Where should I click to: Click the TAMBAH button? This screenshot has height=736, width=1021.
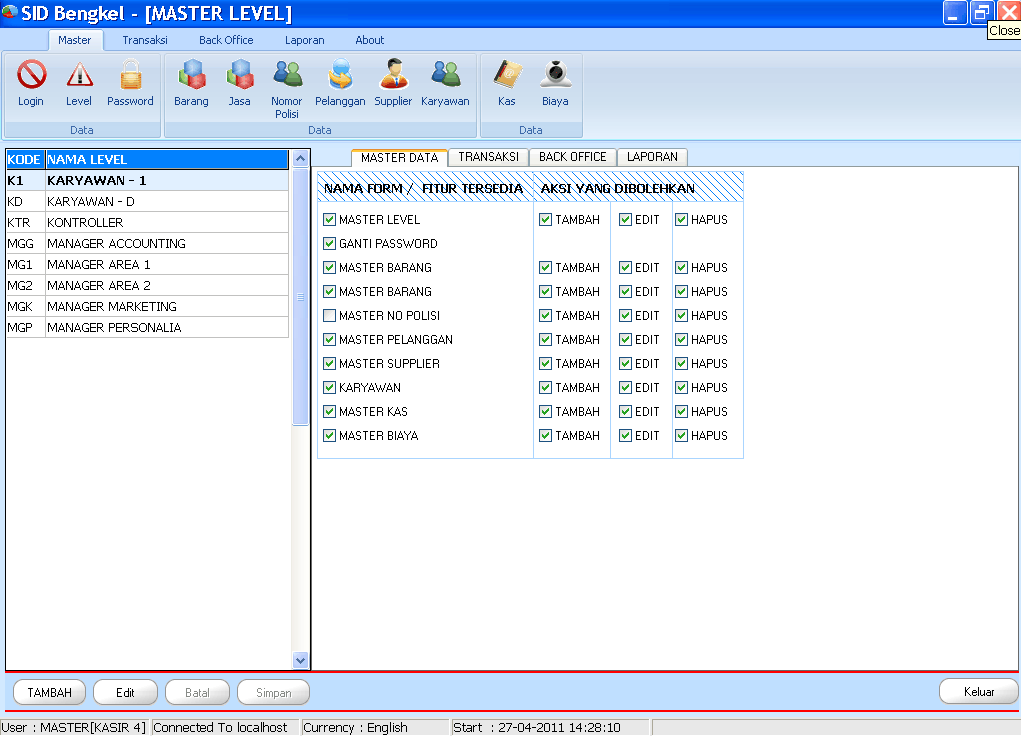click(x=48, y=692)
